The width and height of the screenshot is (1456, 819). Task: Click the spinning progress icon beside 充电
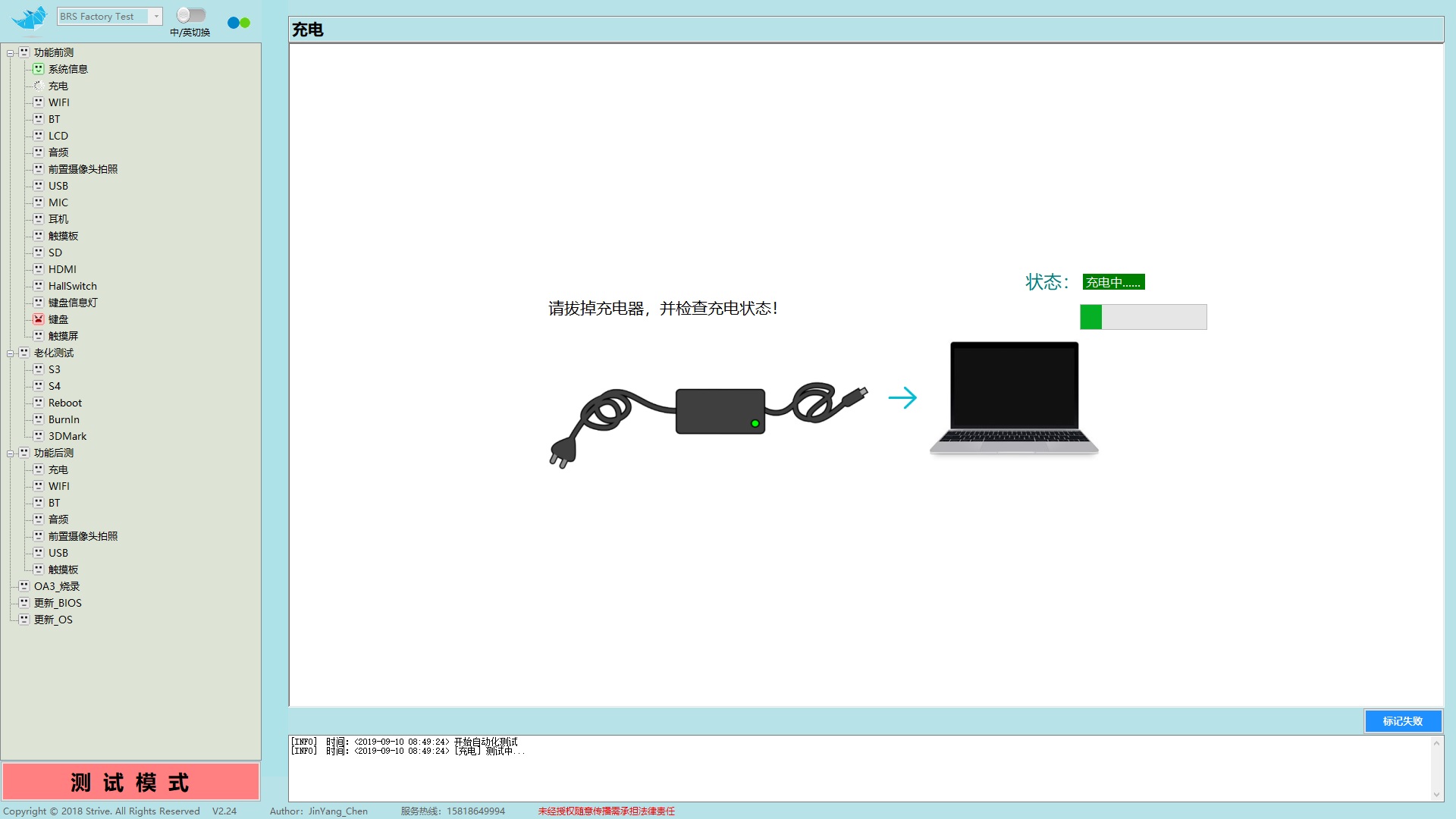click(x=38, y=86)
